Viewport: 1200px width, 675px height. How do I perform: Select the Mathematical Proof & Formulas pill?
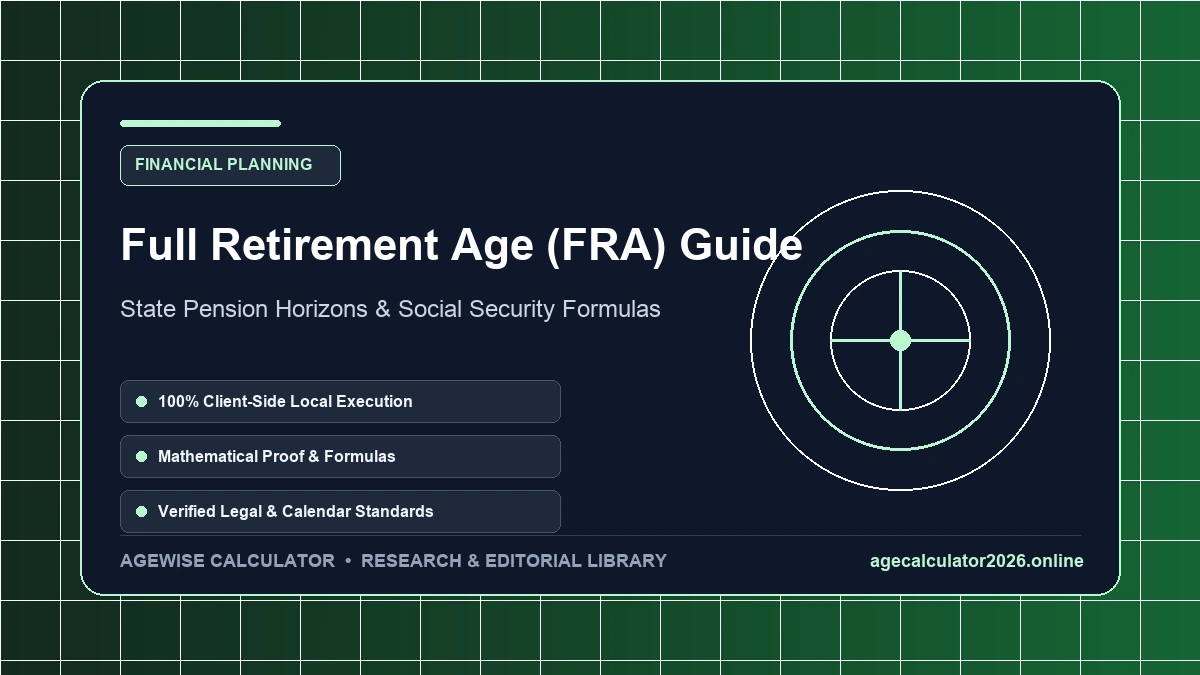340,456
